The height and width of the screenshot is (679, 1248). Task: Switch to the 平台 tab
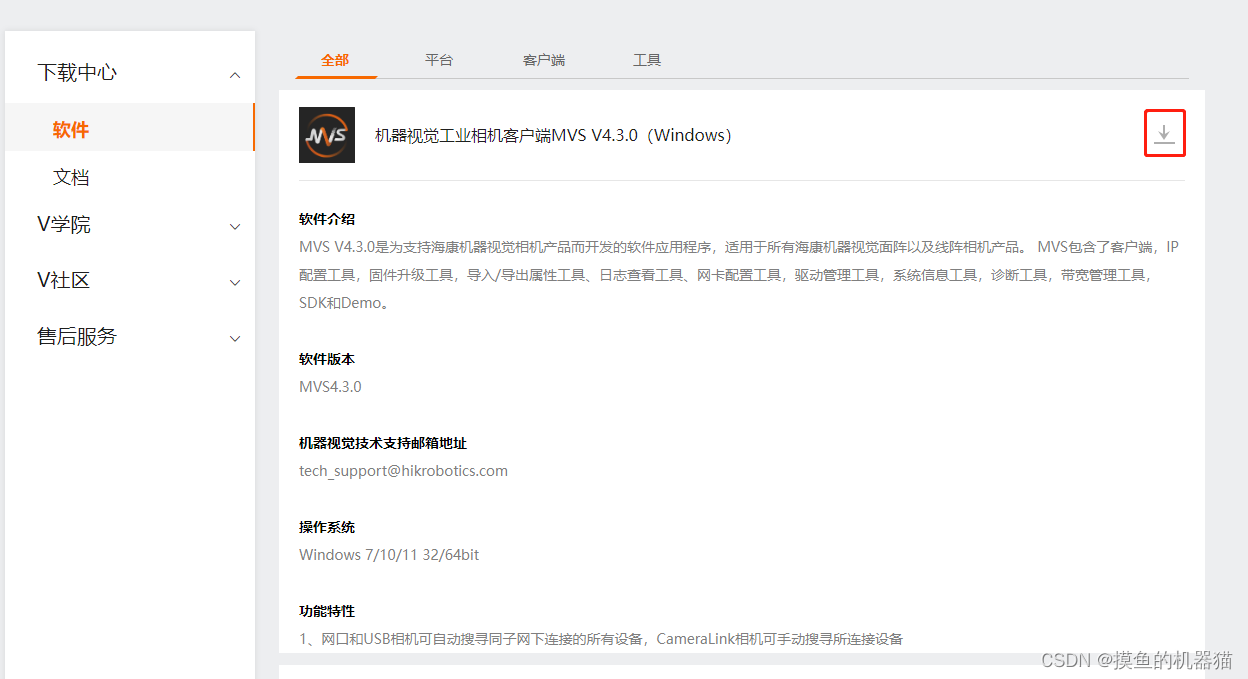coord(439,60)
